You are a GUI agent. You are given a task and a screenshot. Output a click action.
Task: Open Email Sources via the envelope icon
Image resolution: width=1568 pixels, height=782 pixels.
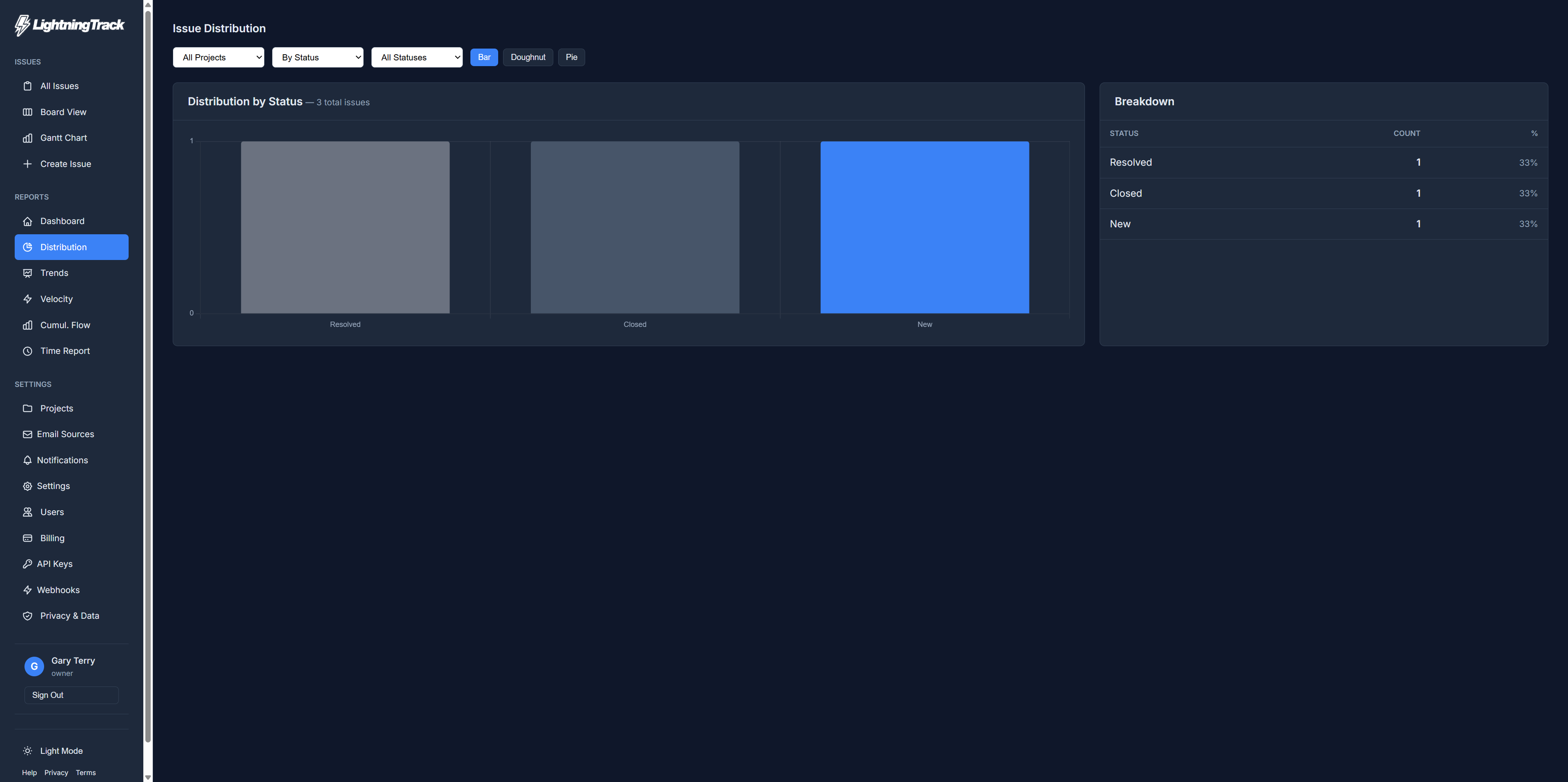point(28,434)
